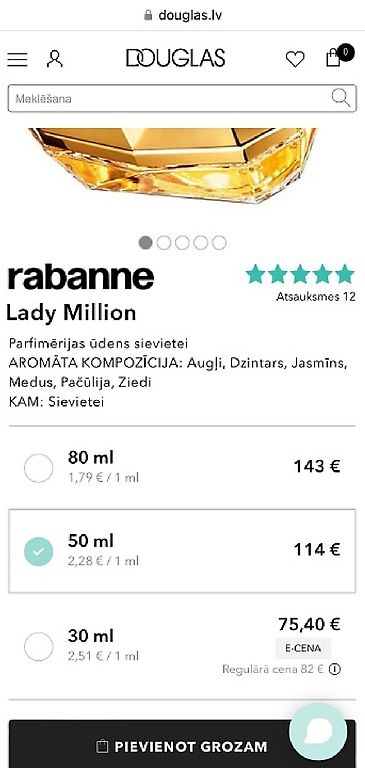Open the live chat bubble icon
Screen dimensions: 365x768
(x=318, y=731)
